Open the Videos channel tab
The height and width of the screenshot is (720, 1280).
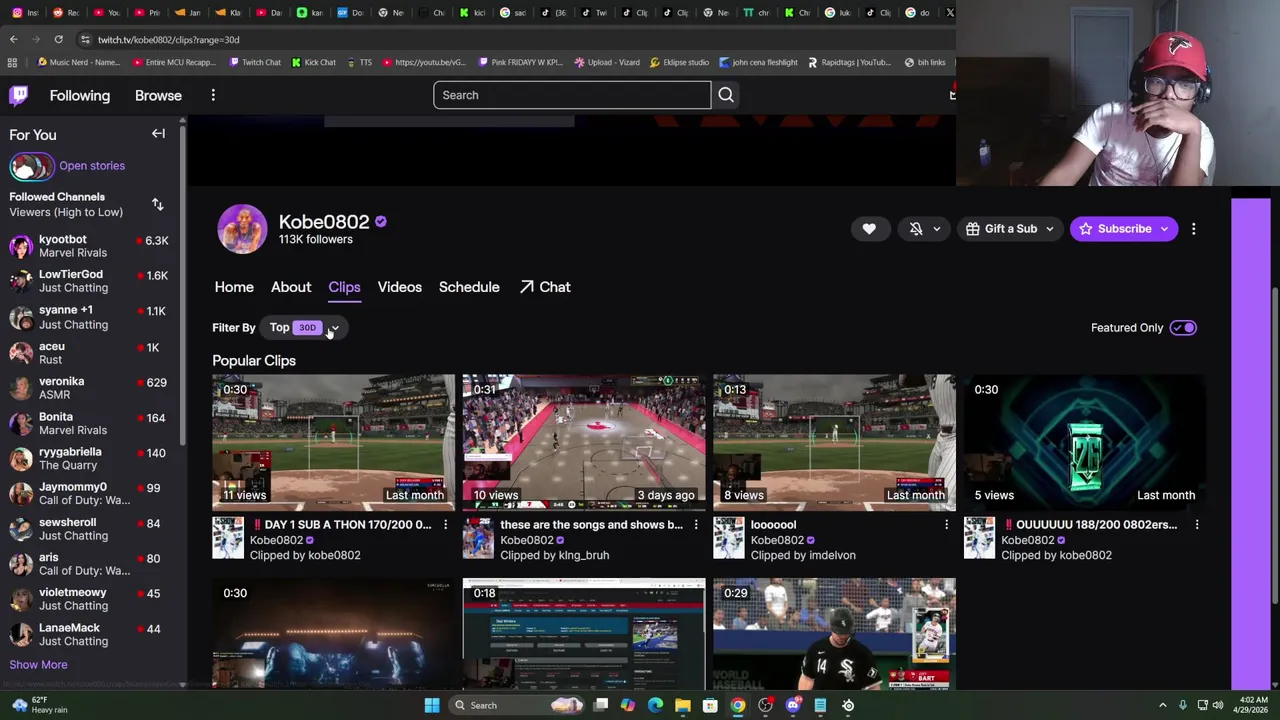point(399,287)
